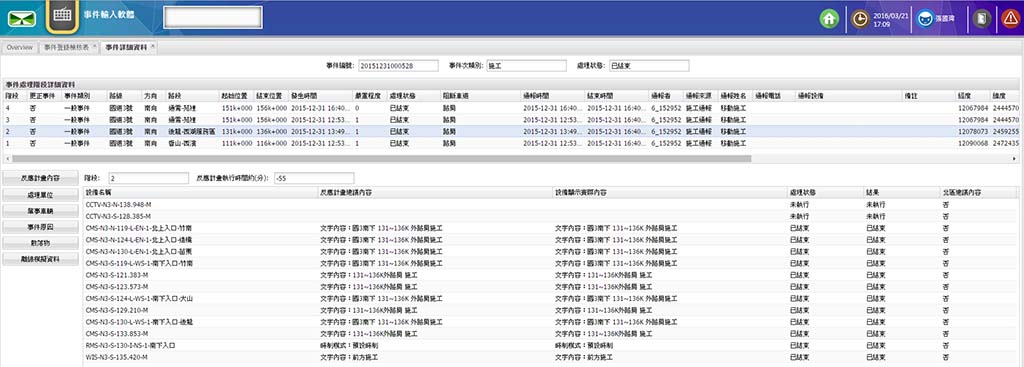Click the third left-panel button
The image size is (1024, 367).
click(x=40, y=211)
